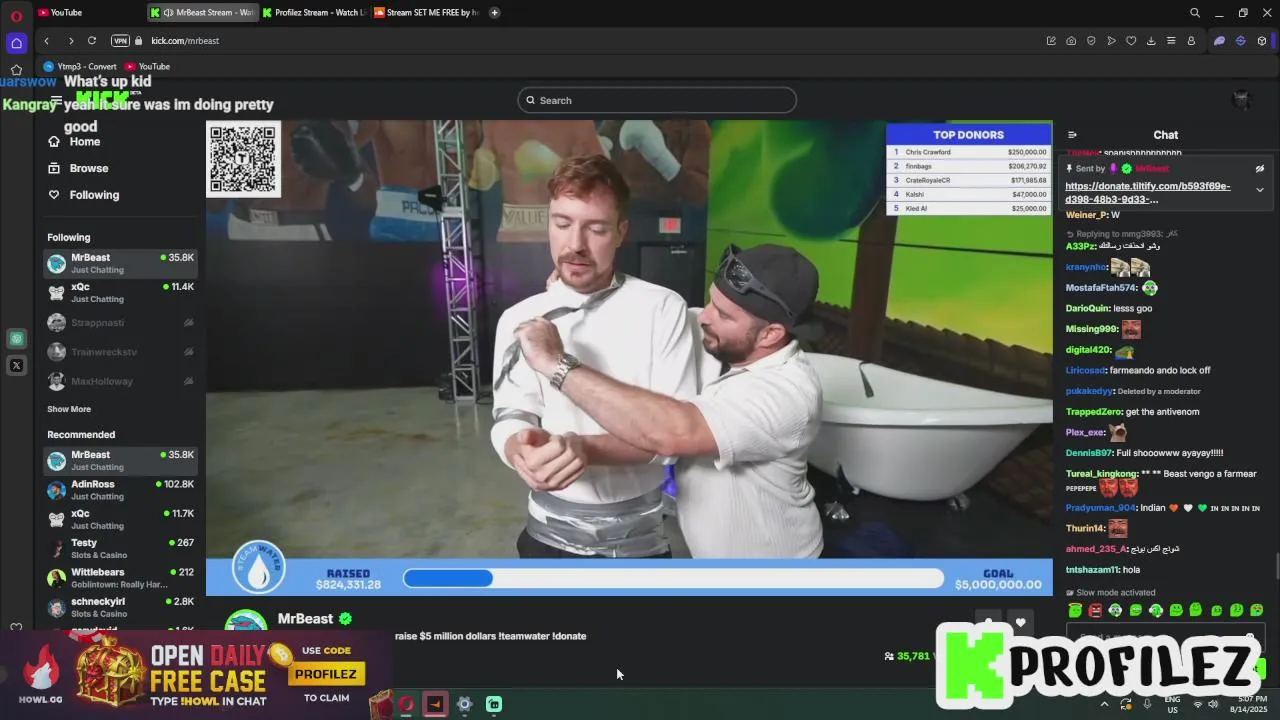Click the chat scrollbar at right edge
Screen dimensions: 1280x720
(x=1276, y=565)
